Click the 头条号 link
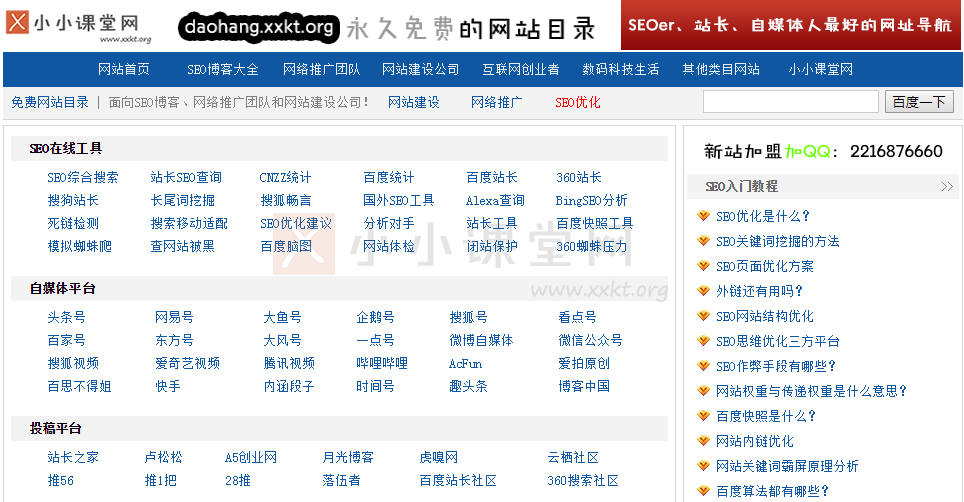The height and width of the screenshot is (502, 964). coord(66,318)
